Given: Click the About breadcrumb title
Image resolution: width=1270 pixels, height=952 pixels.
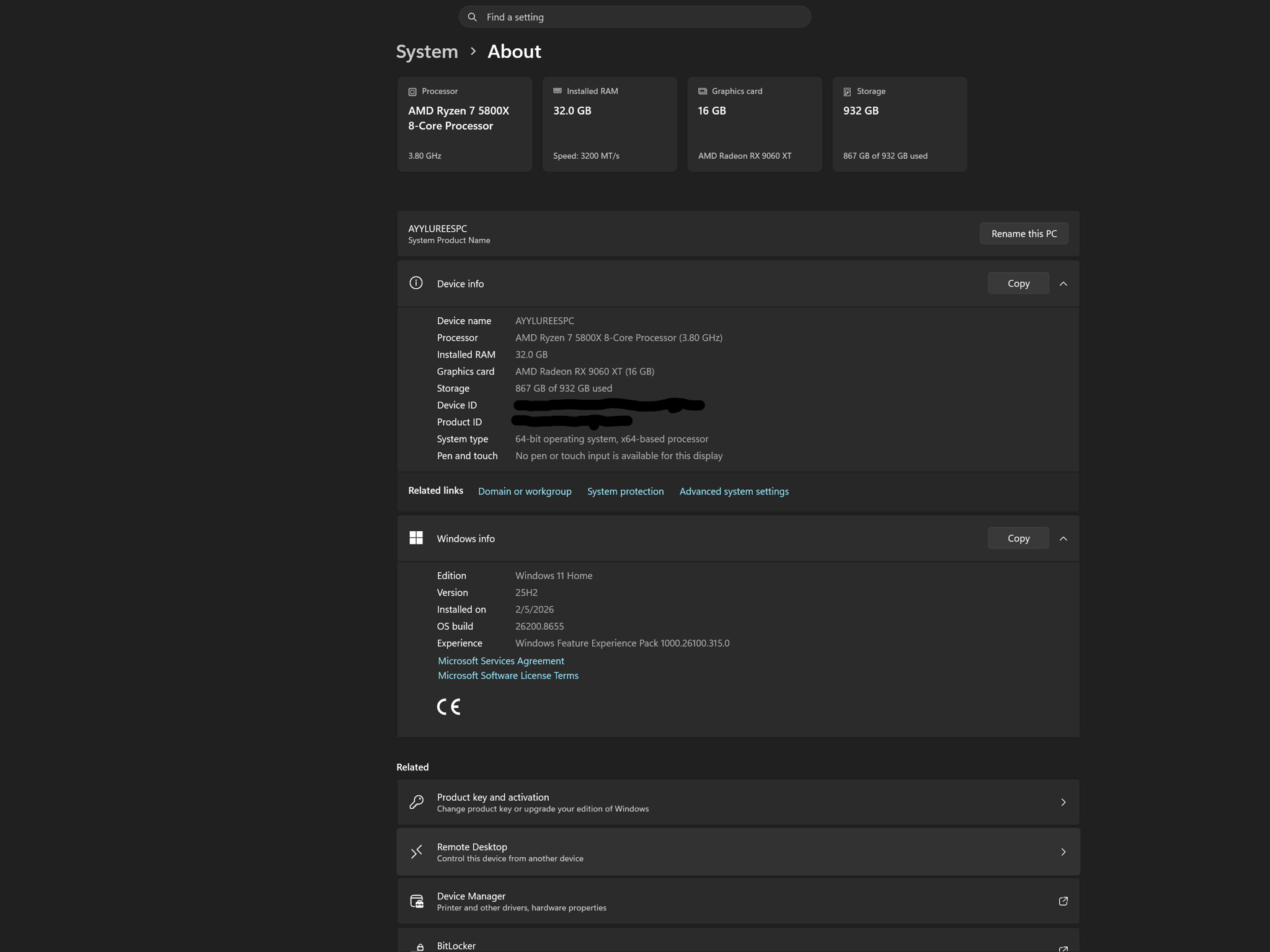Looking at the screenshot, I should (x=514, y=51).
